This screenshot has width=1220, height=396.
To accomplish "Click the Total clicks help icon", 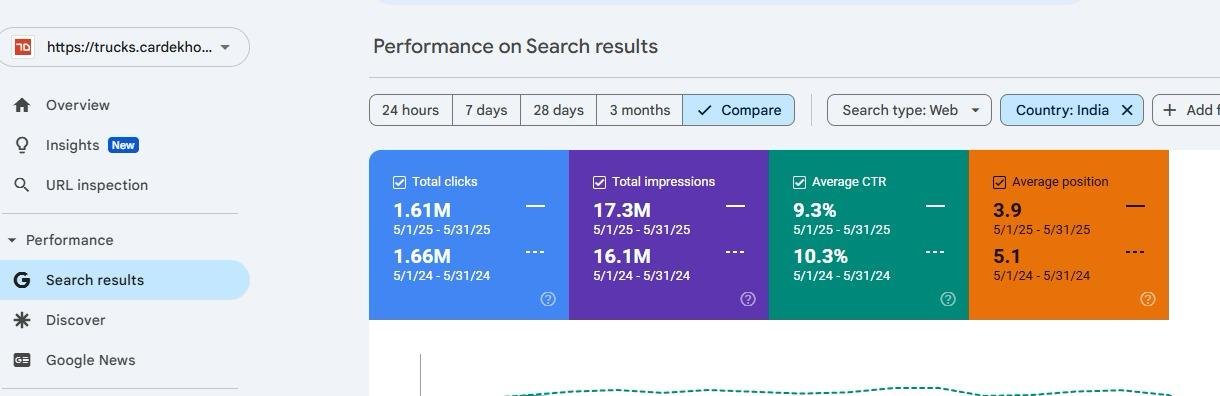I will 548,299.
